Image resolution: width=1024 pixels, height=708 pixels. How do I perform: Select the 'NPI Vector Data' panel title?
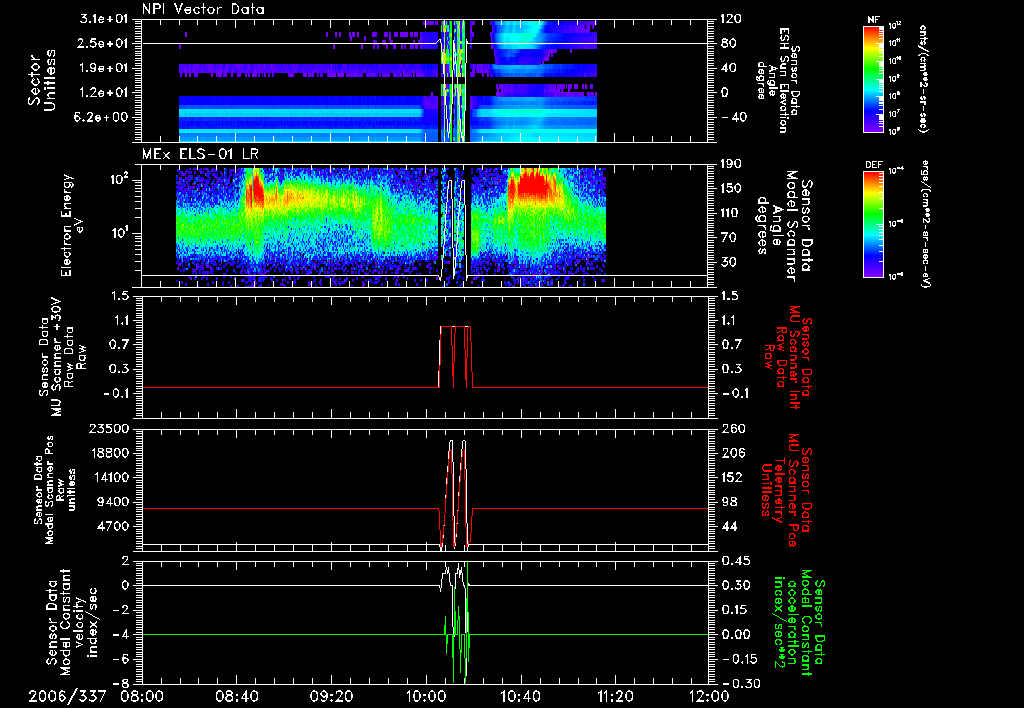click(x=203, y=9)
